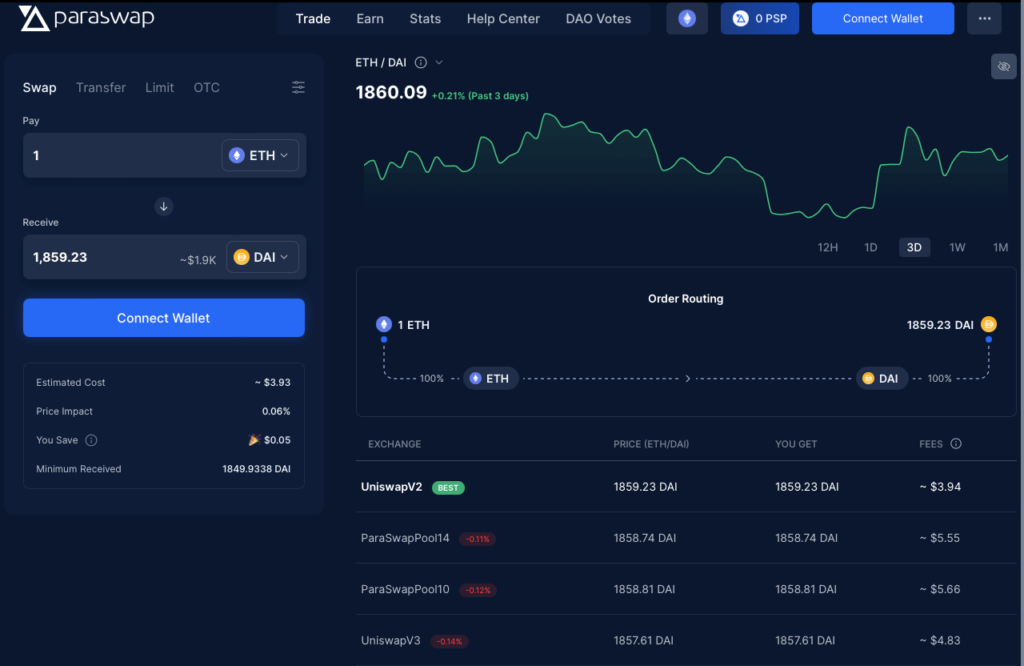1024x666 pixels.
Task: Toggle chart visibility with the eye icon
Action: (1003, 66)
